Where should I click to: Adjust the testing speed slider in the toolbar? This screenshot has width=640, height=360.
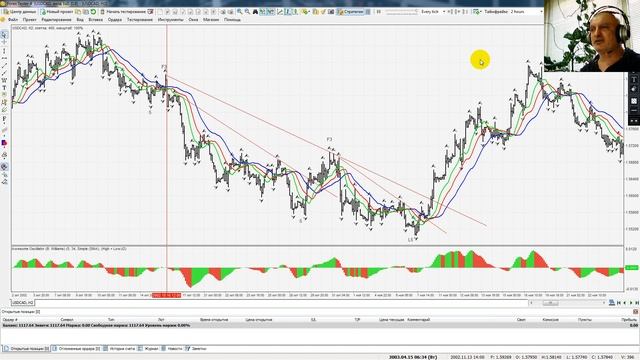402,12
